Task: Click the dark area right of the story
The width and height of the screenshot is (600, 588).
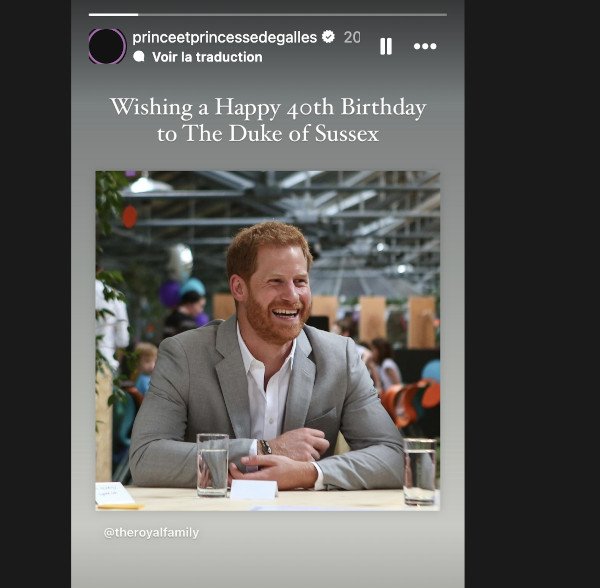Action: [532, 294]
